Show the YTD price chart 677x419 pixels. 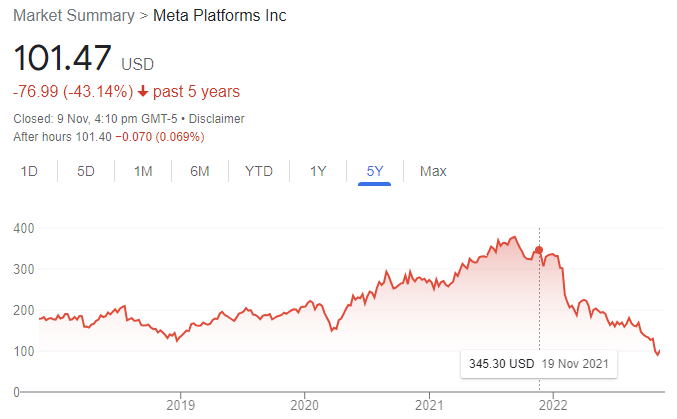click(x=259, y=171)
